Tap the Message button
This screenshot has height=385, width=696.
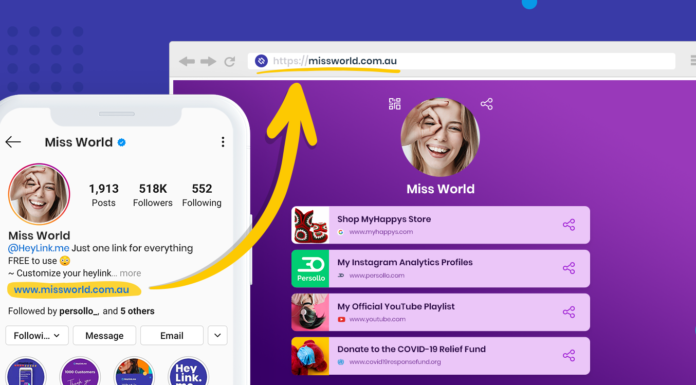click(104, 335)
